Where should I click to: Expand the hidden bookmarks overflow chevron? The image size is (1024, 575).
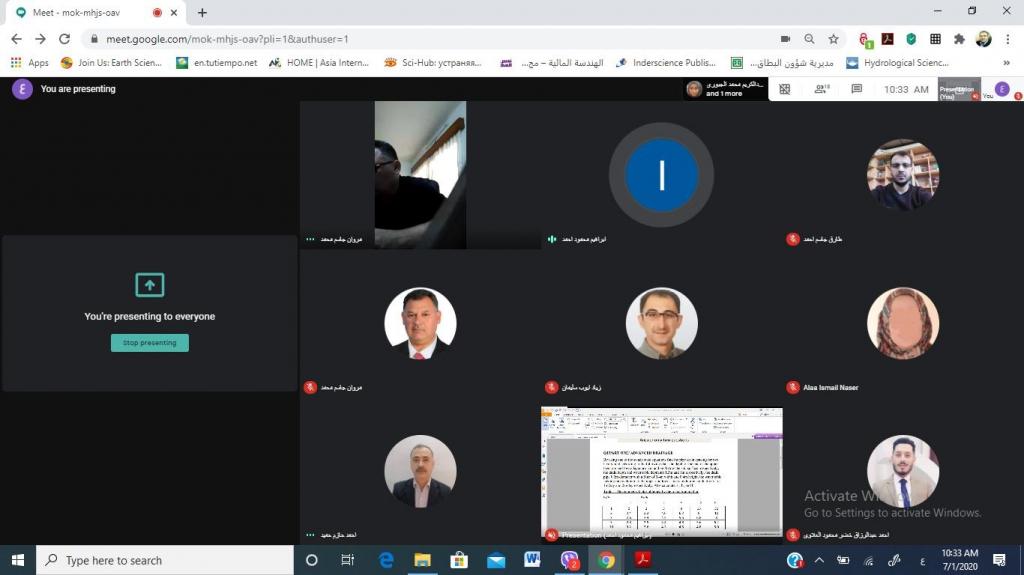click(x=1006, y=62)
